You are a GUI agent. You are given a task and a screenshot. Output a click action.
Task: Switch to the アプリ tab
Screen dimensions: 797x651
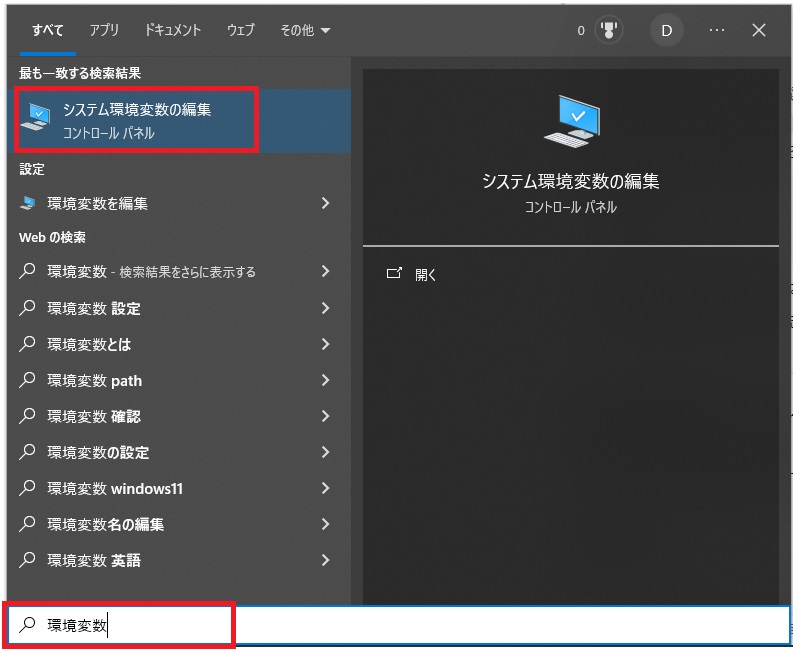coord(104,30)
